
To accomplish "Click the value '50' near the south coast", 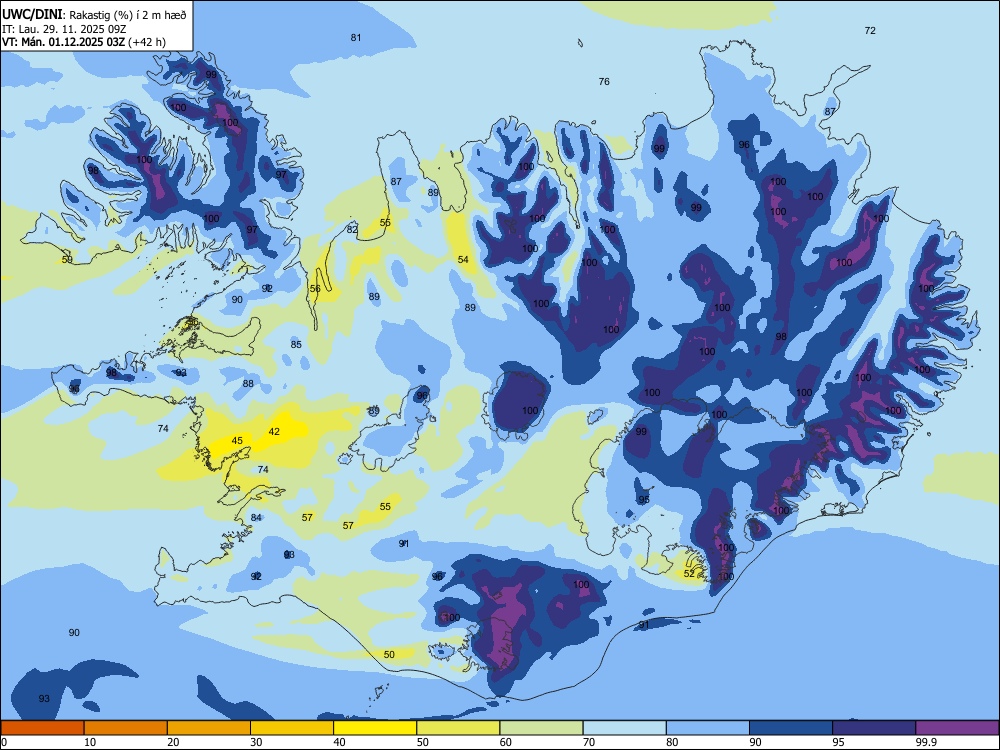I will click(389, 654).
